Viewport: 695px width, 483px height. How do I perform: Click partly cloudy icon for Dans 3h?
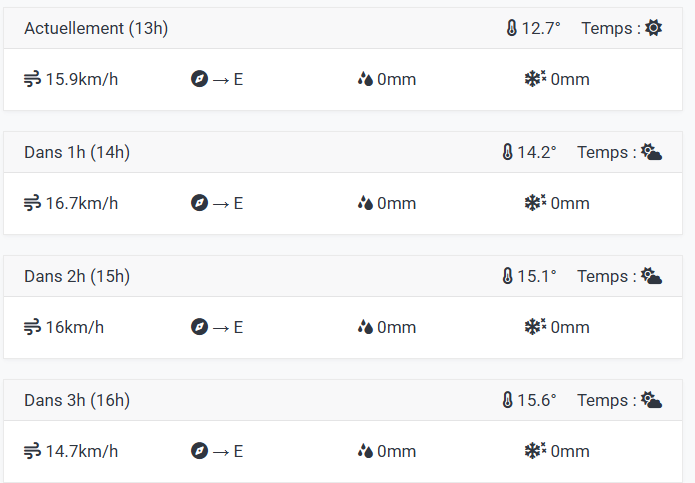click(x=652, y=400)
